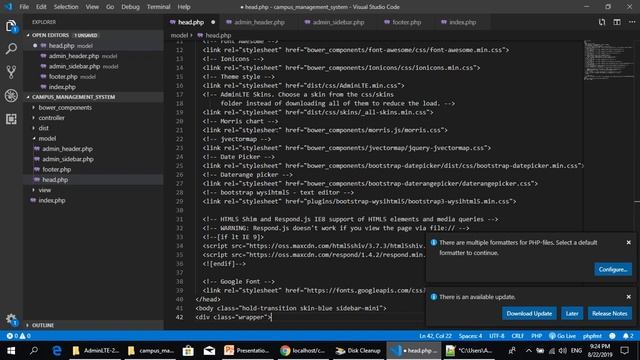The image size is (640, 360).
Task: Open the Debug view icon
Action: pos(11,96)
